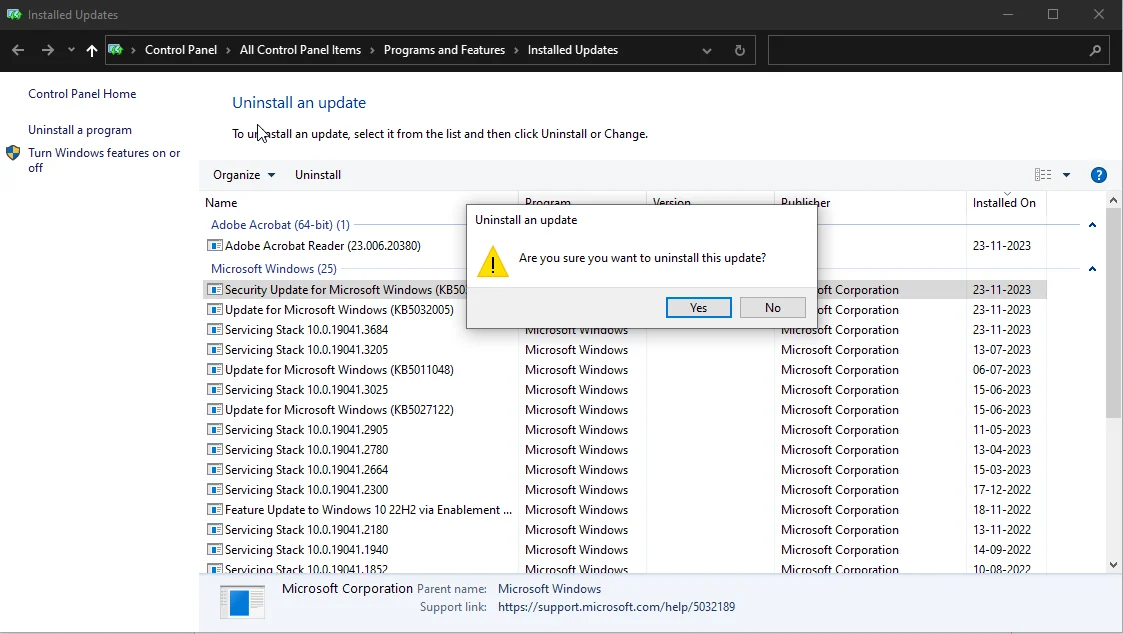
Task: Confirm uninstall by clicking Yes
Action: tap(698, 307)
